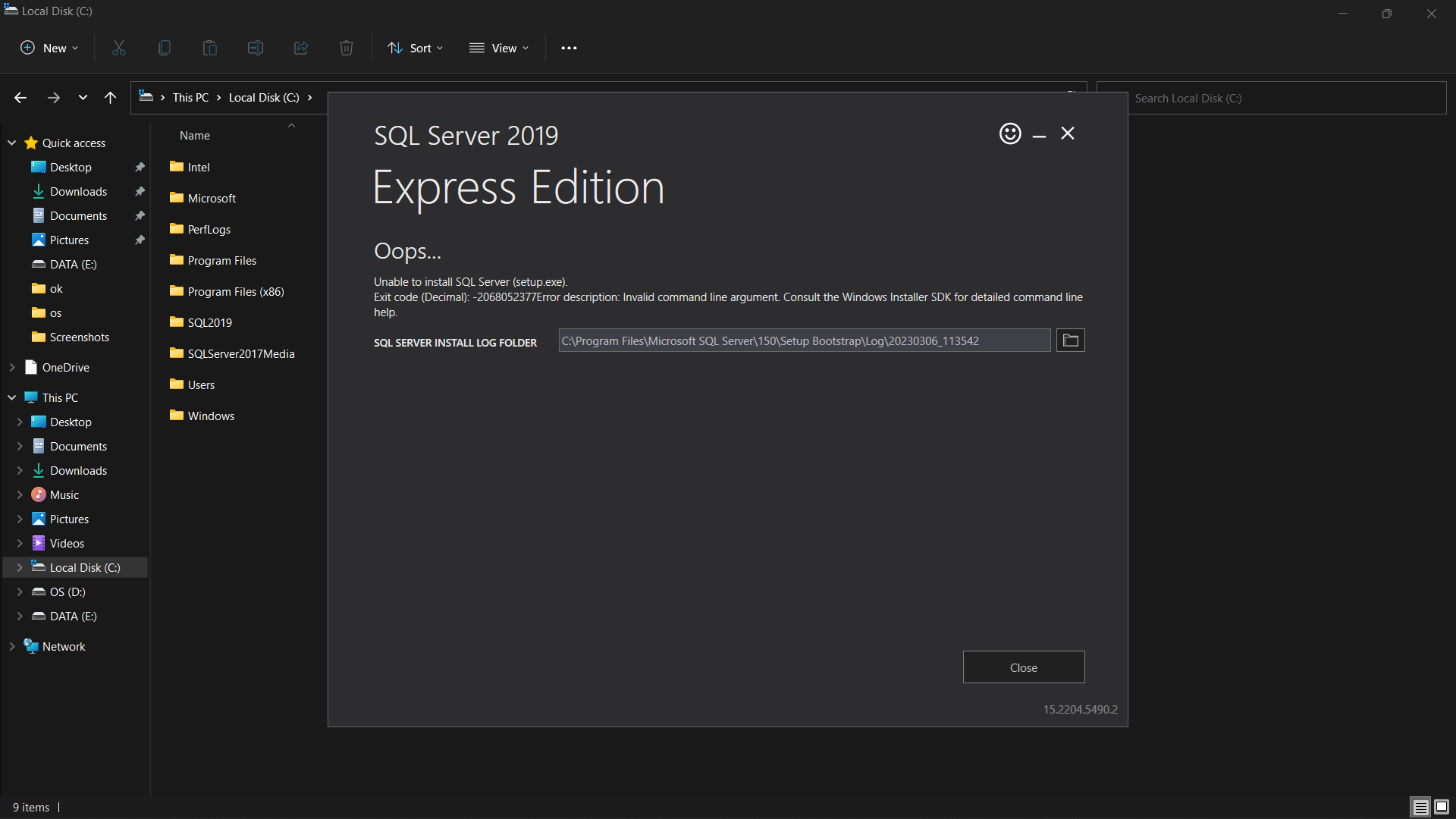Open log folder with browse folder icon
This screenshot has height=819, width=1456.
[1071, 340]
